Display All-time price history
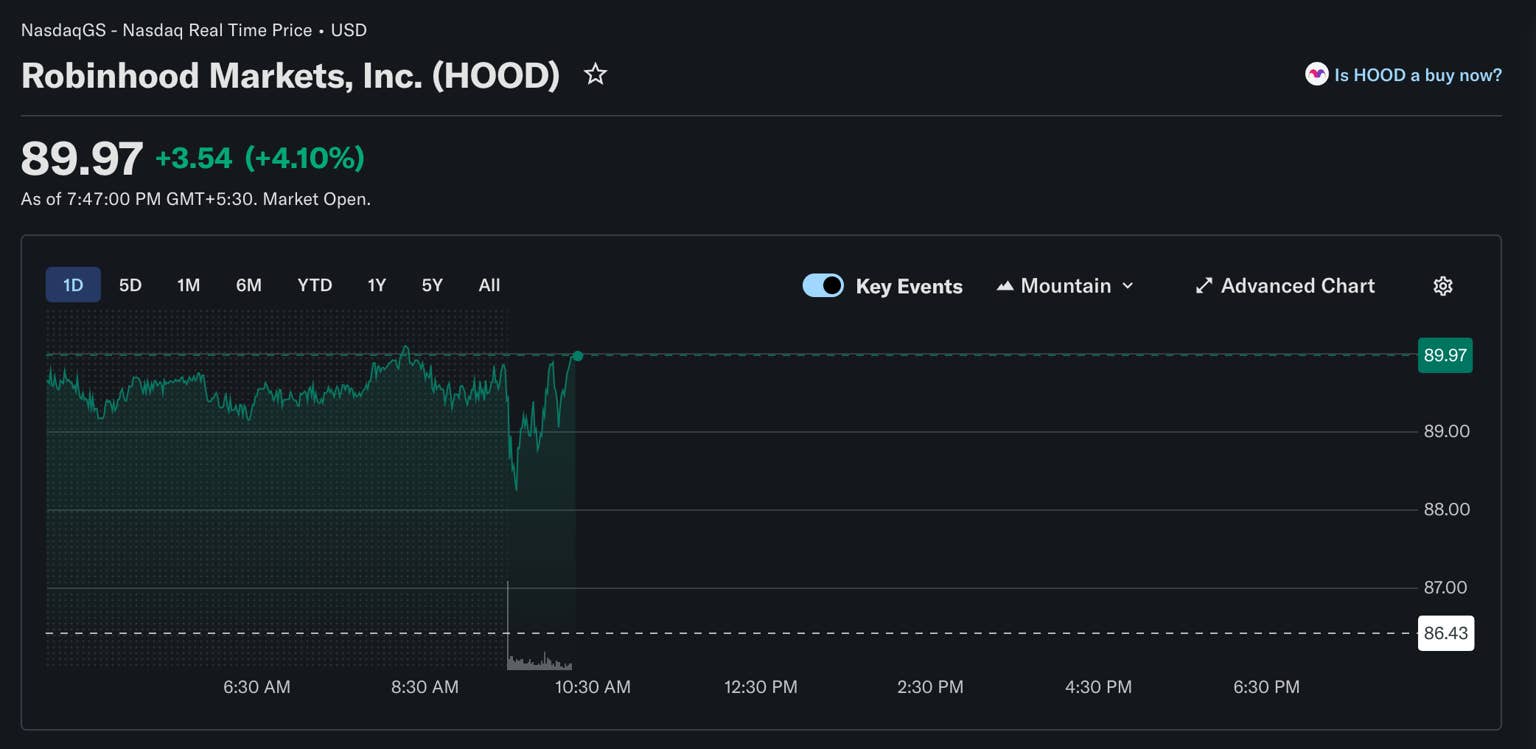This screenshot has height=749, width=1536. click(489, 285)
